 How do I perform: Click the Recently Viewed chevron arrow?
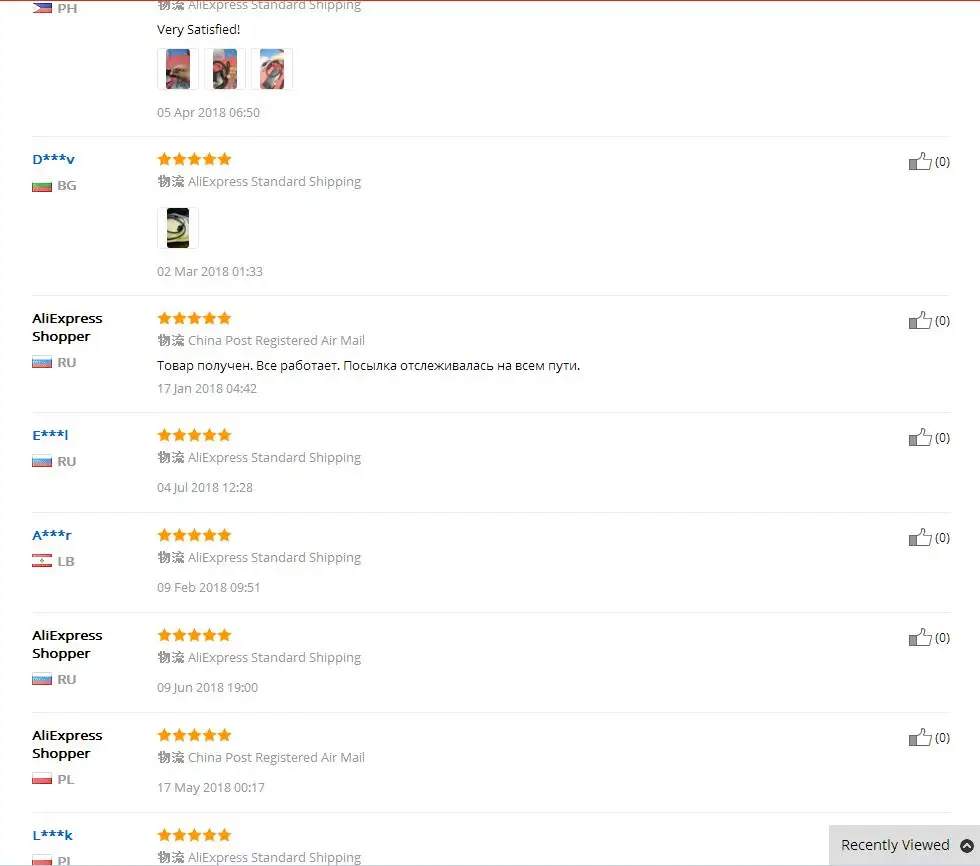967,845
